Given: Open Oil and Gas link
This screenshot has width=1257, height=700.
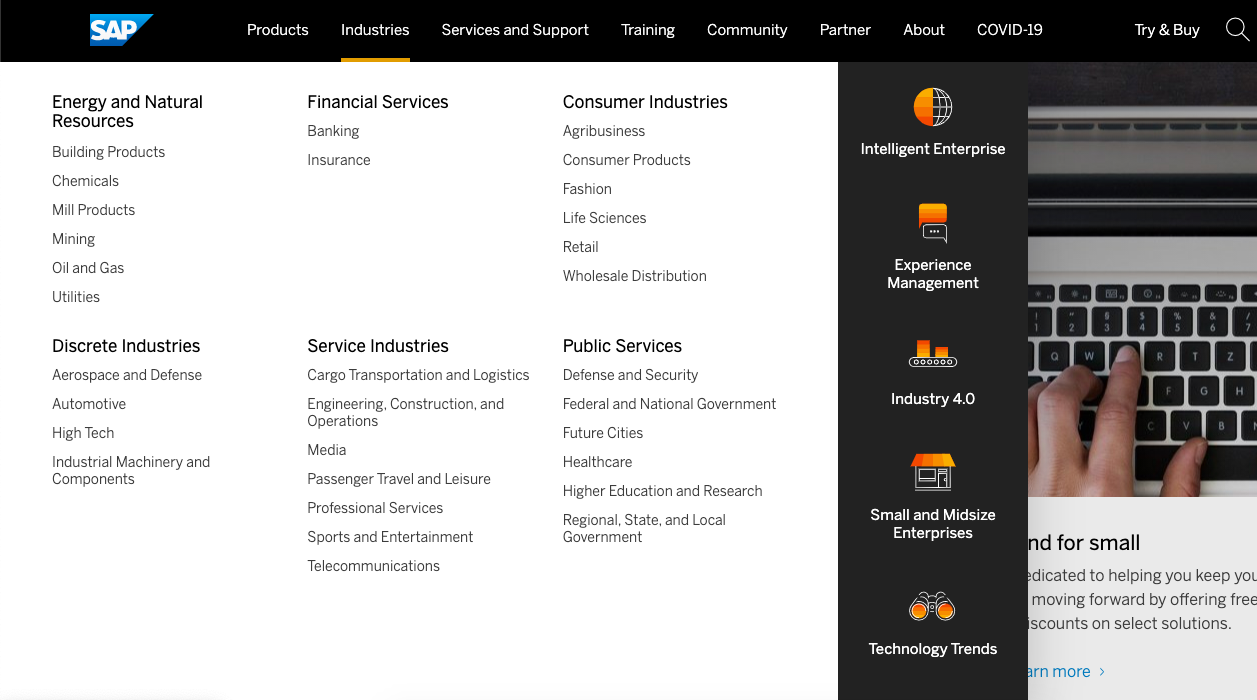Looking at the screenshot, I should click(x=88, y=268).
